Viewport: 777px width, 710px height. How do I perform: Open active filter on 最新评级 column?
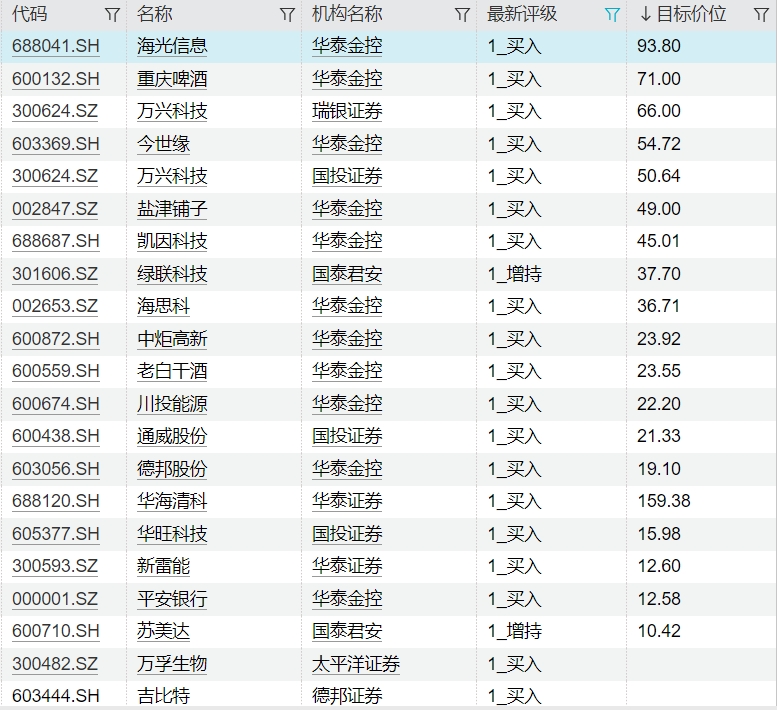click(612, 15)
